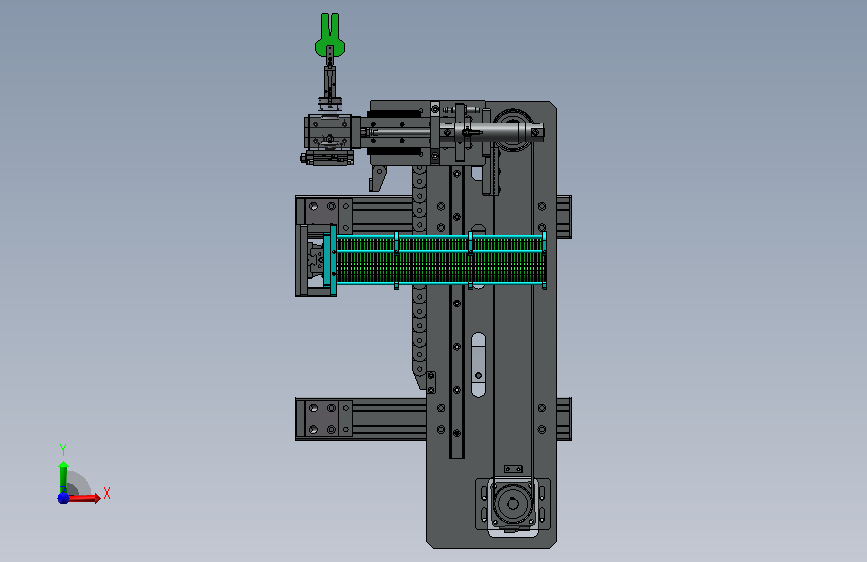Click the red X axis arrow of the triad
Image resolution: width=867 pixels, height=562 pixels.
[84, 498]
